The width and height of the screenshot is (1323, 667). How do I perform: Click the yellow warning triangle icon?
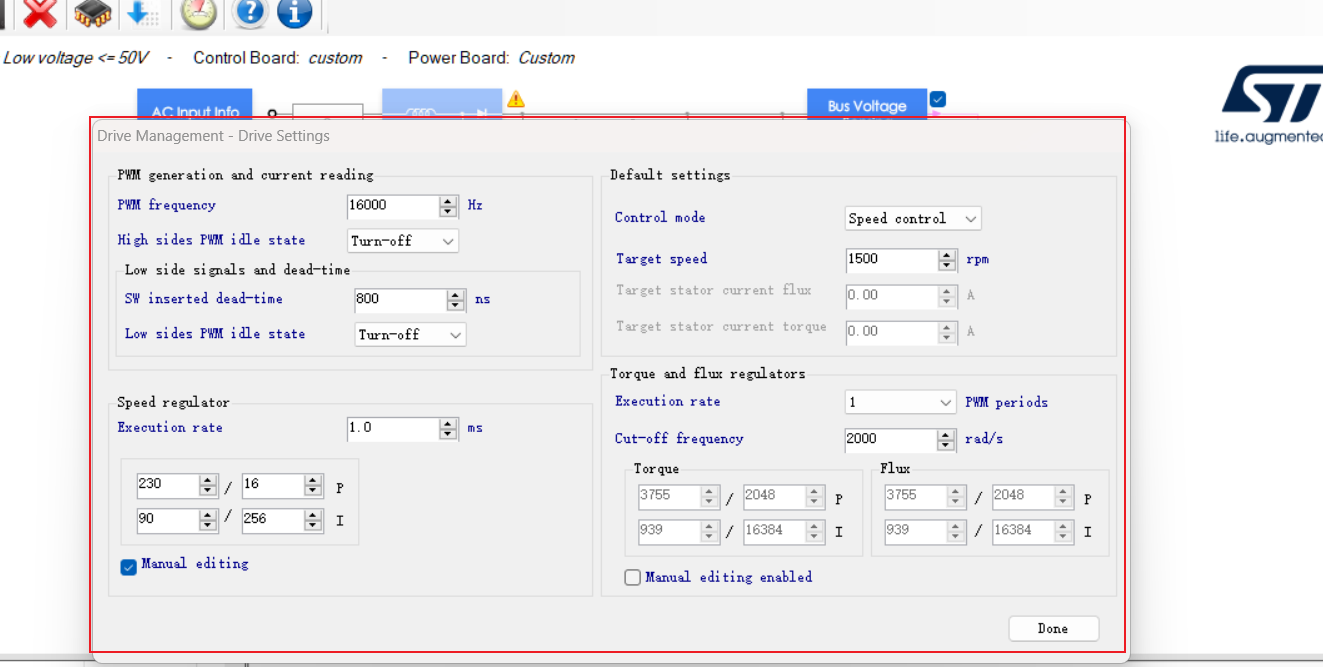click(x=516, y=99)
